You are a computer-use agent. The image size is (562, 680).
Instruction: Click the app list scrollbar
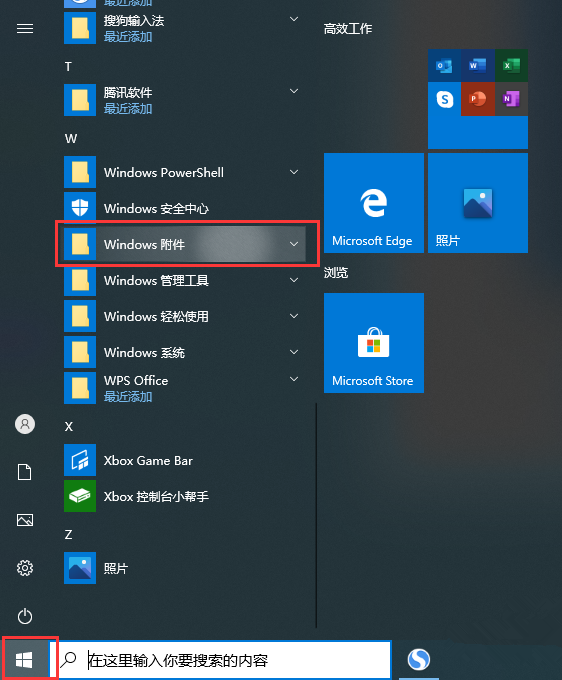[x=316, y=515]
